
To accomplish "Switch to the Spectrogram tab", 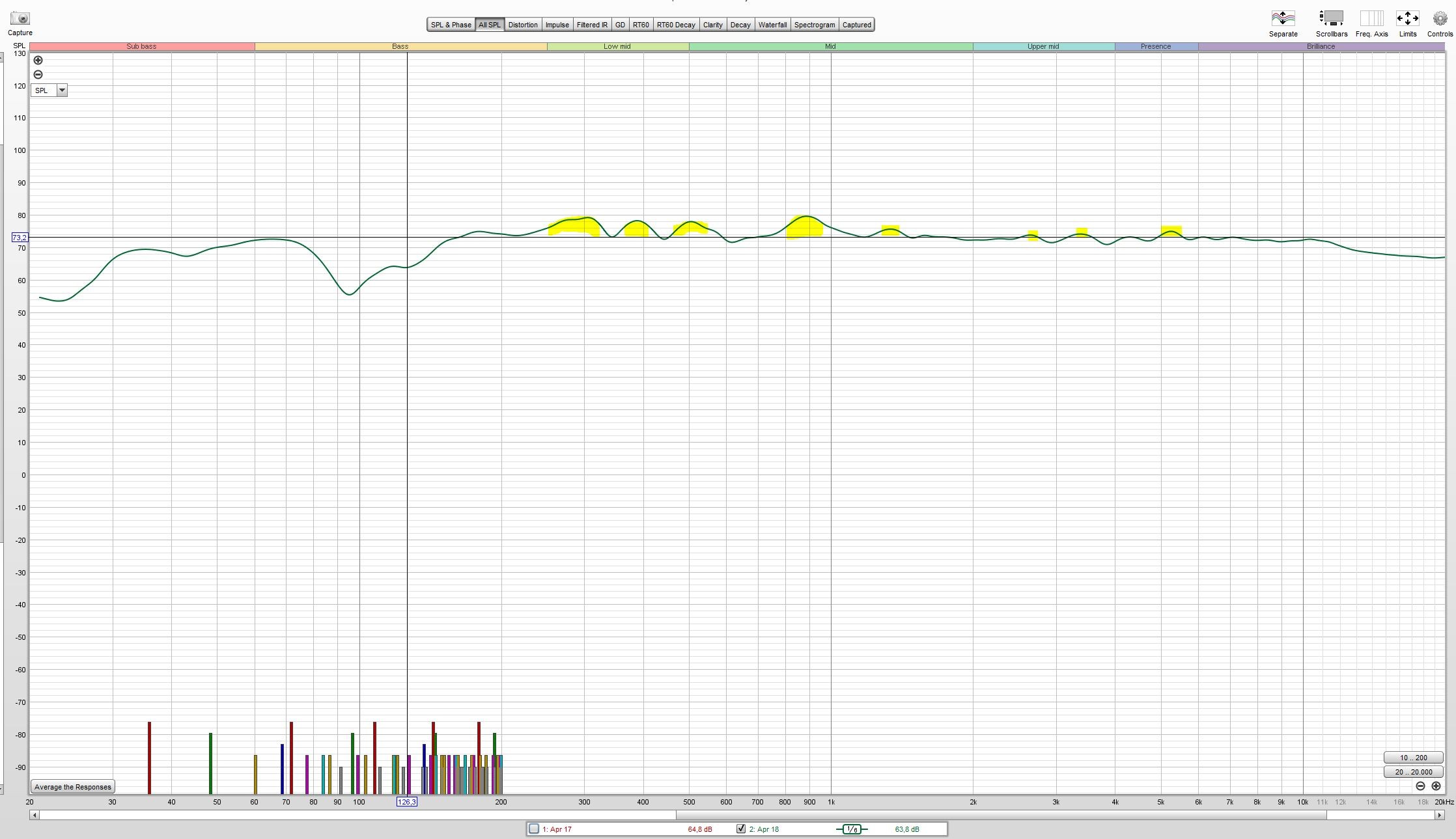I will (x=814, y=25).
